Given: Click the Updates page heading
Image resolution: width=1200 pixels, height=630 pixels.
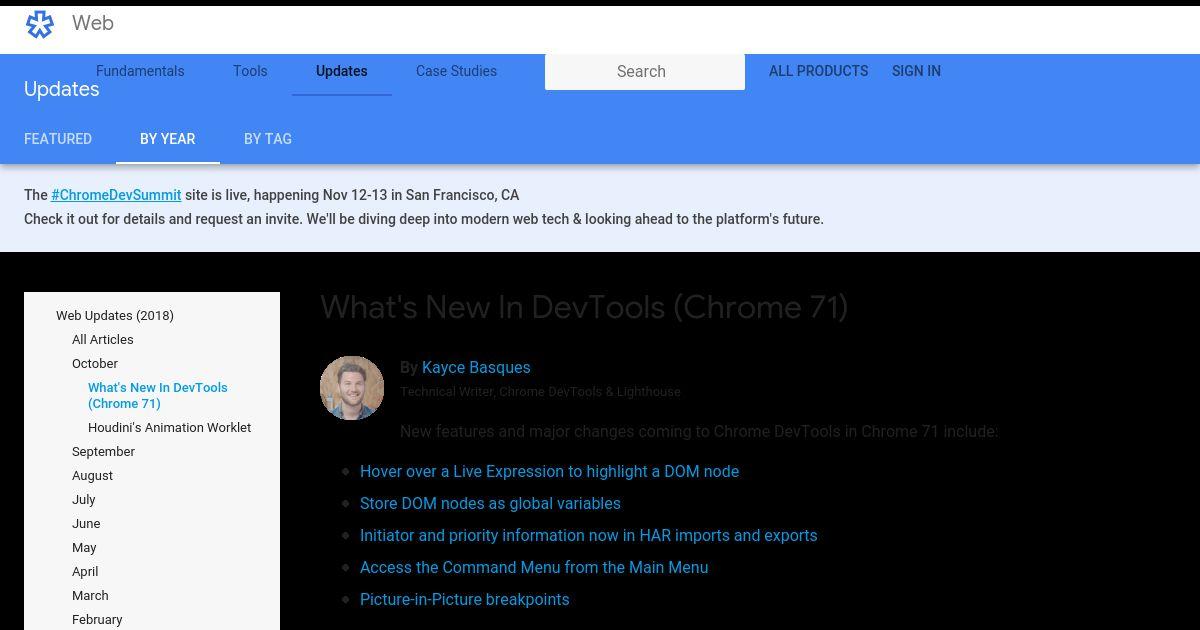Looking at the screenshot, I should (62, 89).
